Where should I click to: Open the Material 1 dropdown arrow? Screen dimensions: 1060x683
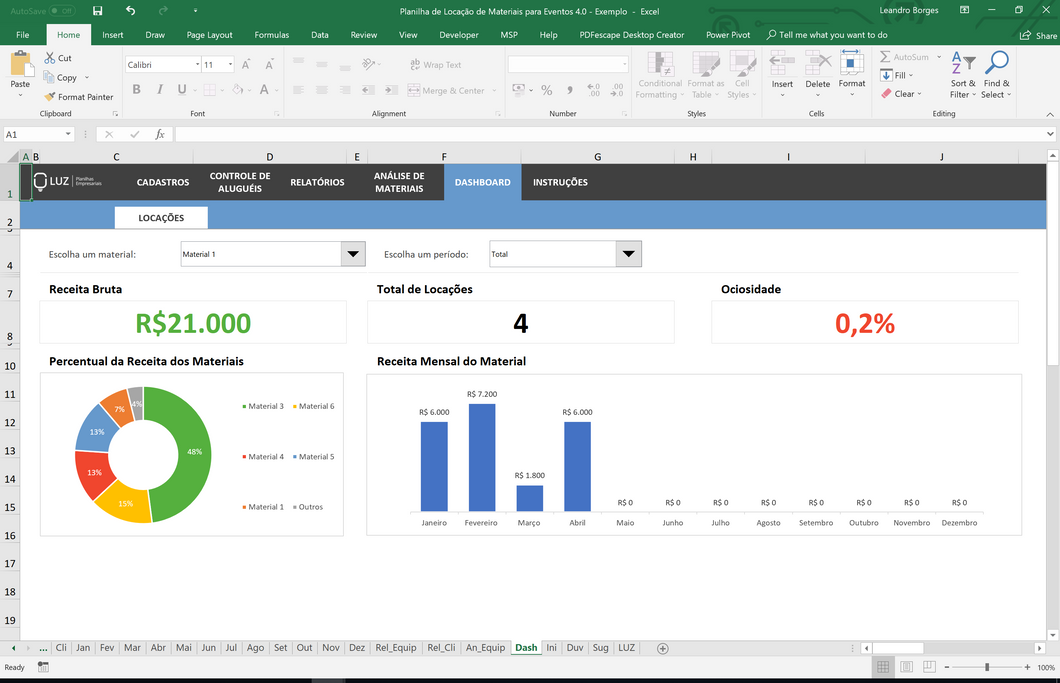pos(353,254)
